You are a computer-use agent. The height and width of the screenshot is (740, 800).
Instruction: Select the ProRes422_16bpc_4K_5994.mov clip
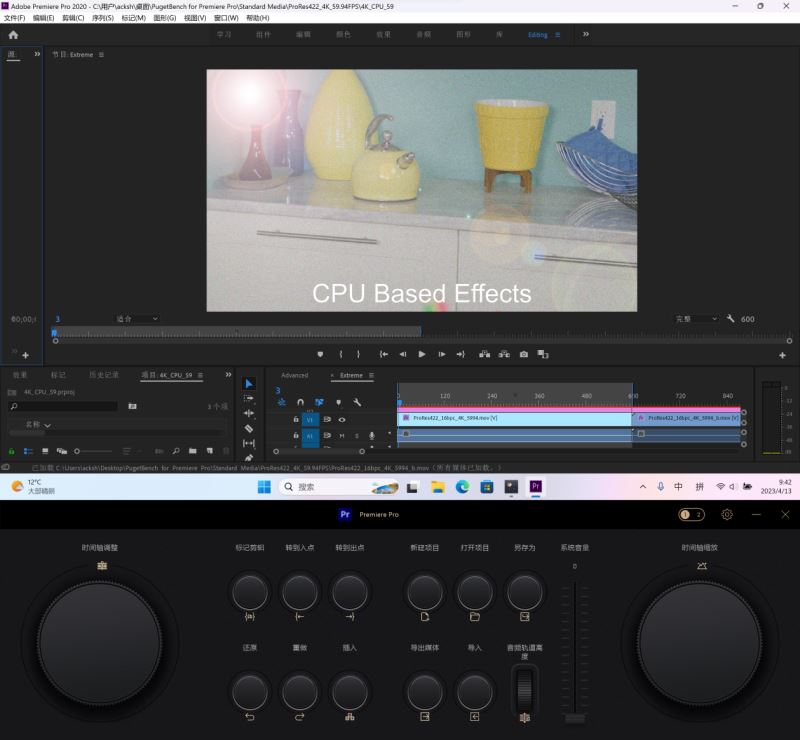(514, 418)
